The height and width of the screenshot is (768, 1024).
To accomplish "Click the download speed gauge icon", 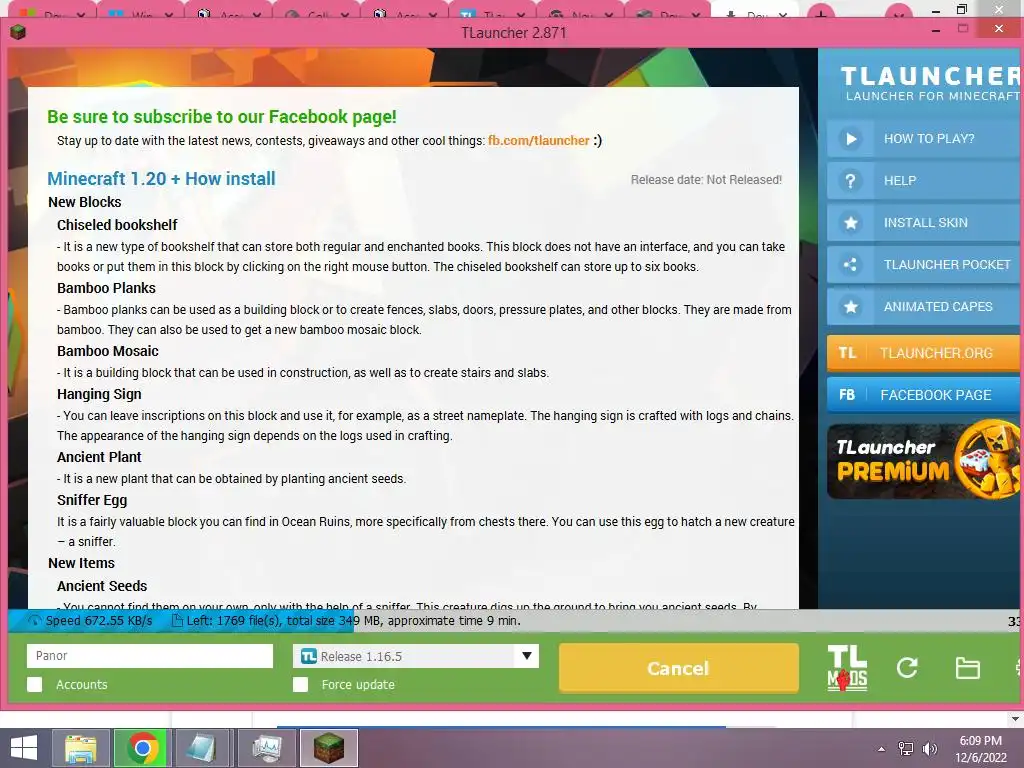I will 35,621.
